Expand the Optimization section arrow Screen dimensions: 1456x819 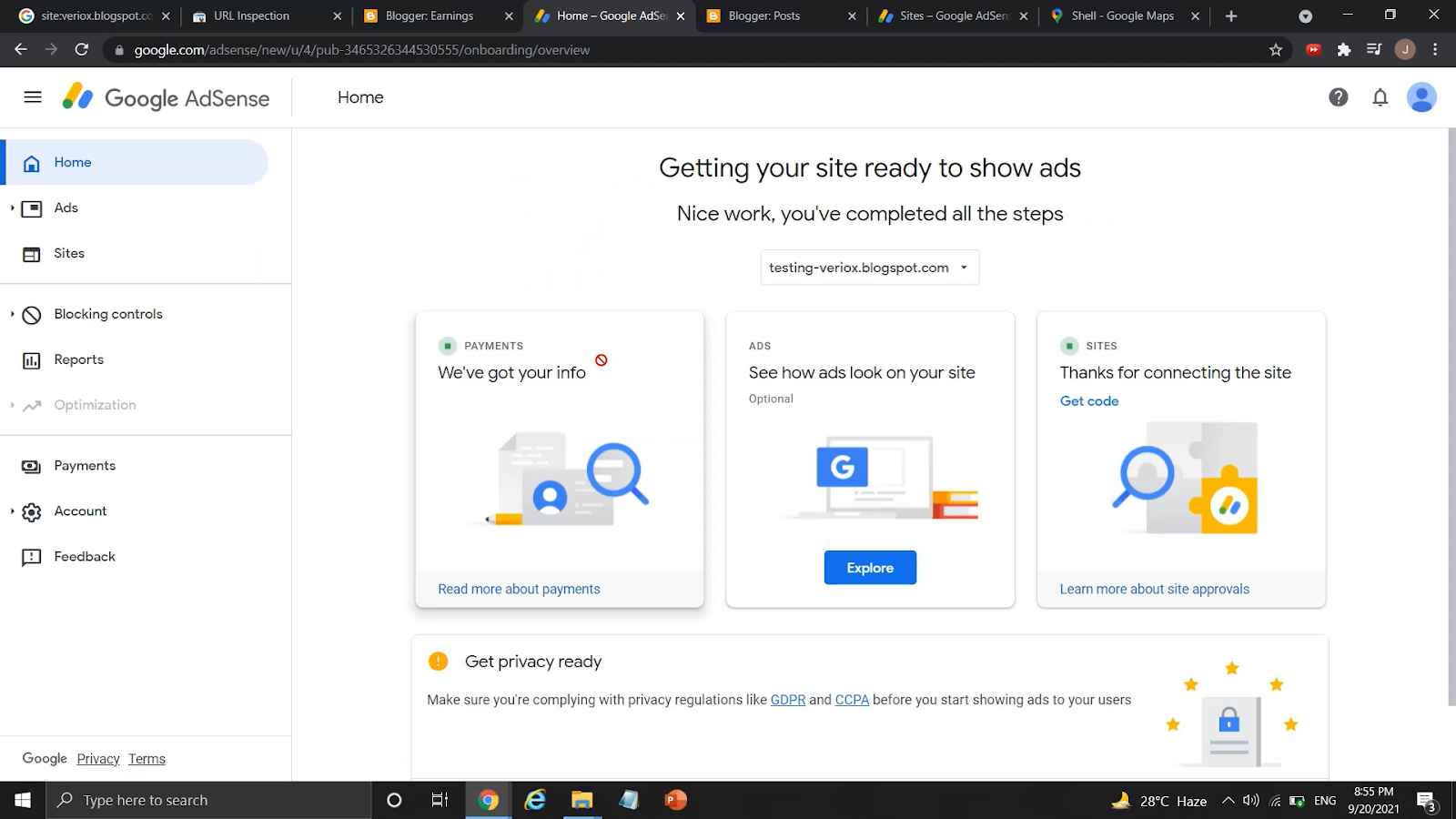coord(12,405)
